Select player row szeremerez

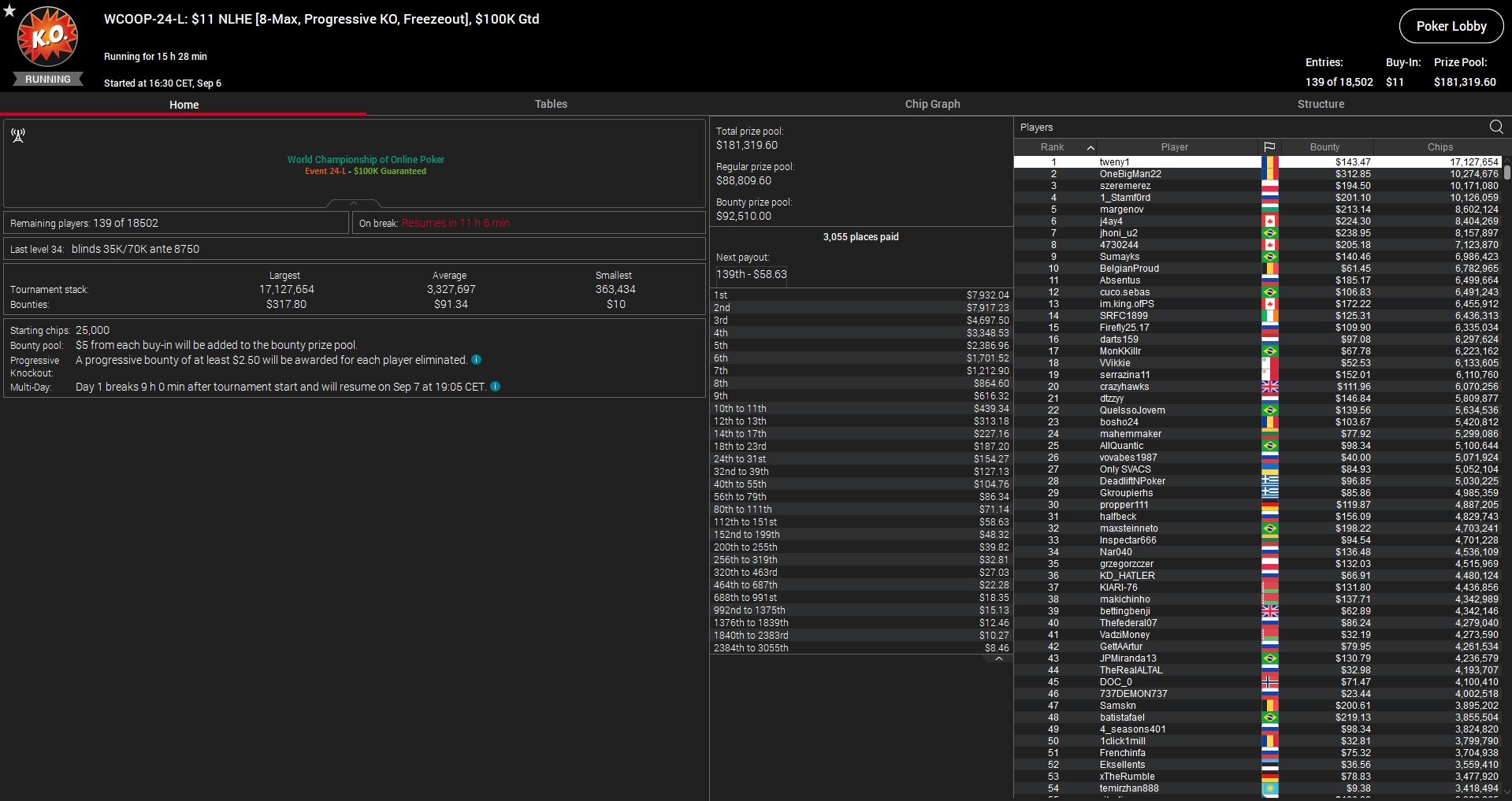tap(1258, 186)
